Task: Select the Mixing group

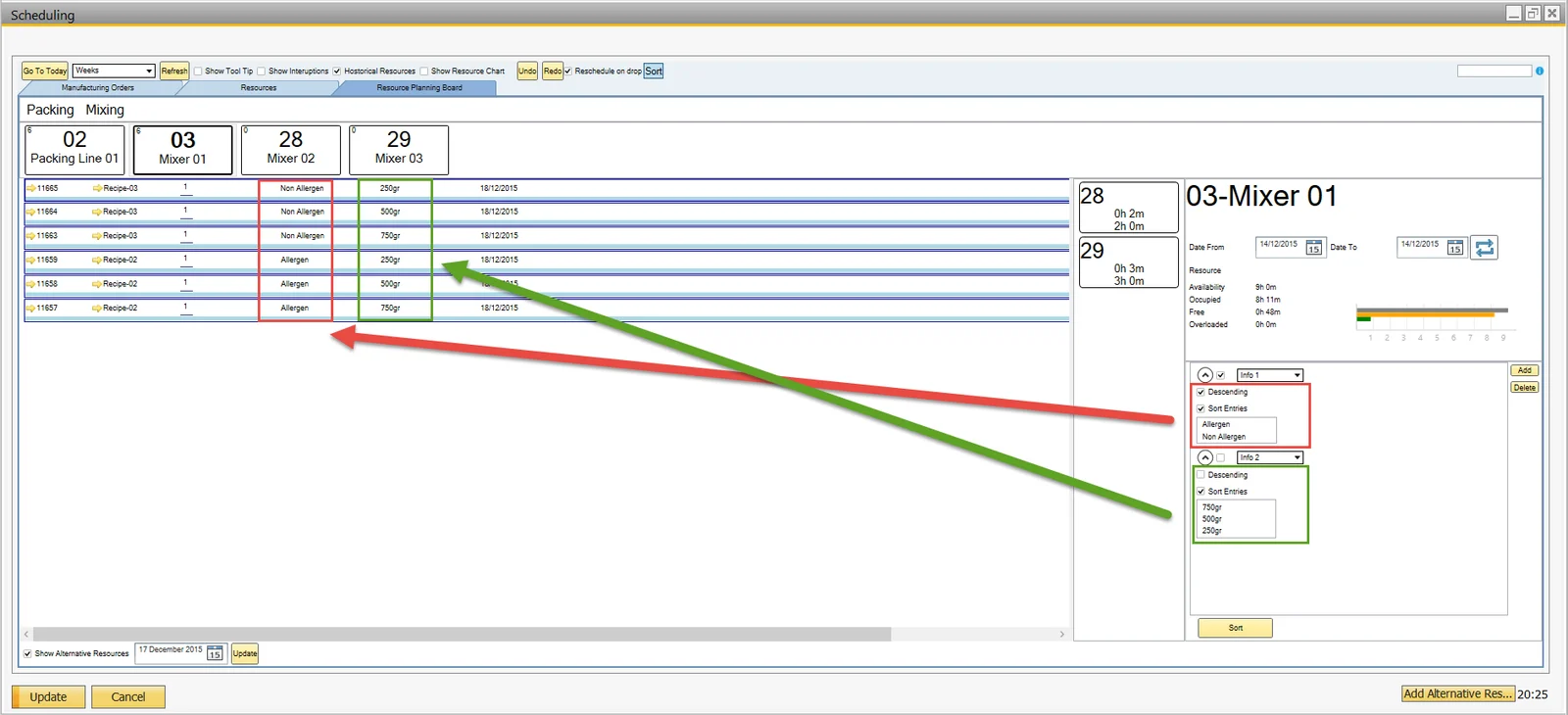Action: tap(105, 110)
